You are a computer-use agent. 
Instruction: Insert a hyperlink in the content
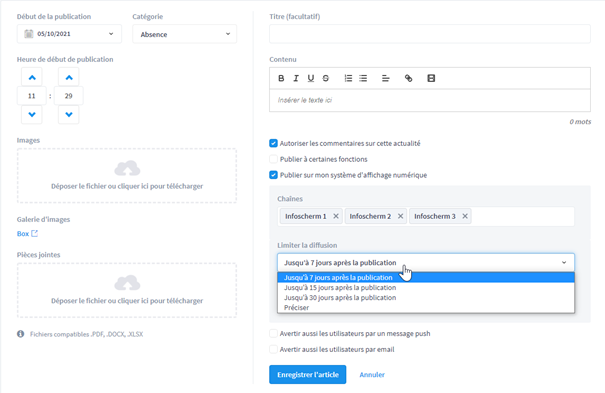point(408,78)
